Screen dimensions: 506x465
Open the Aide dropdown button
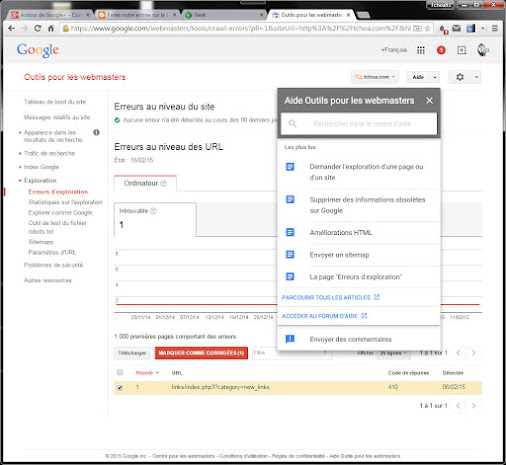click(x=423, y=77)
